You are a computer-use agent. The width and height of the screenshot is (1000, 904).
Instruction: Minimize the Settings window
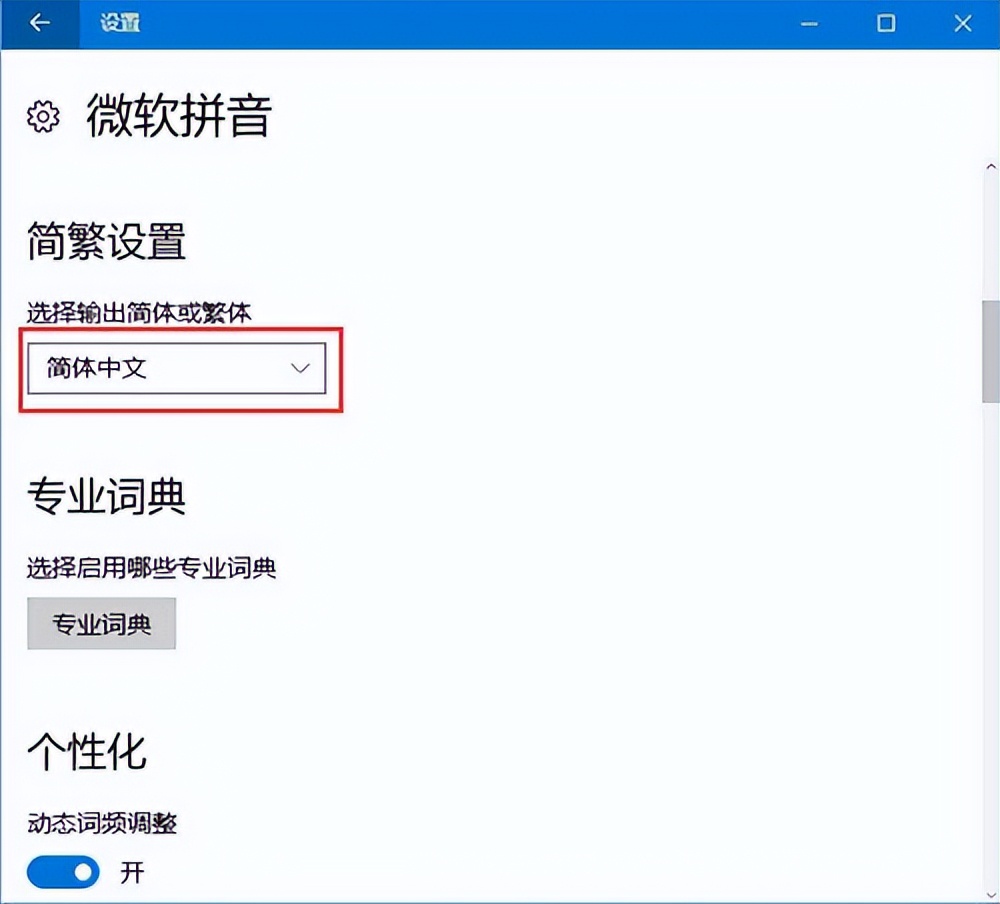[x=809, y=22]
